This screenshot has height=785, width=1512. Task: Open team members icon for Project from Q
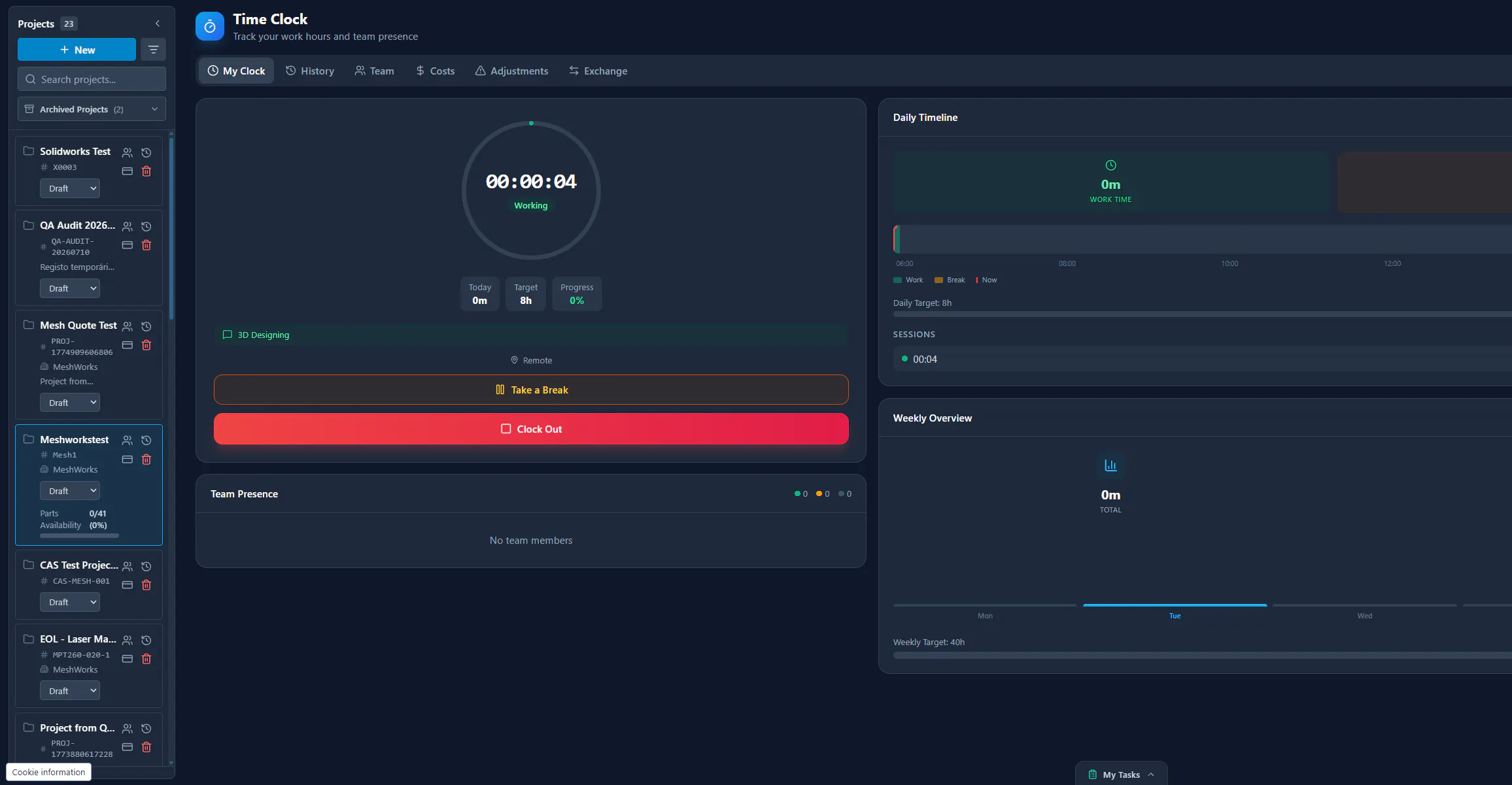[x=128, y=729]
